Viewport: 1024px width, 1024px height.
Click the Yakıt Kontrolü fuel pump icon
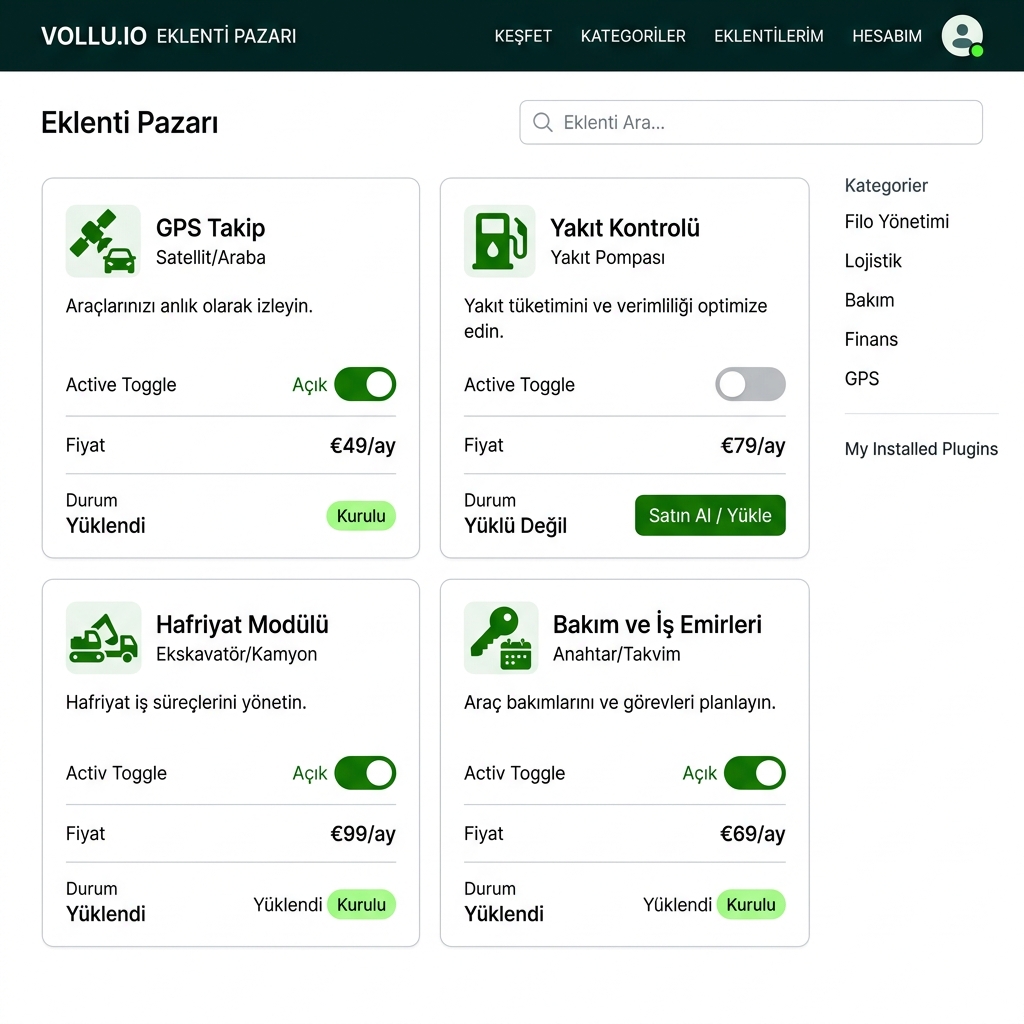[500, 241]
